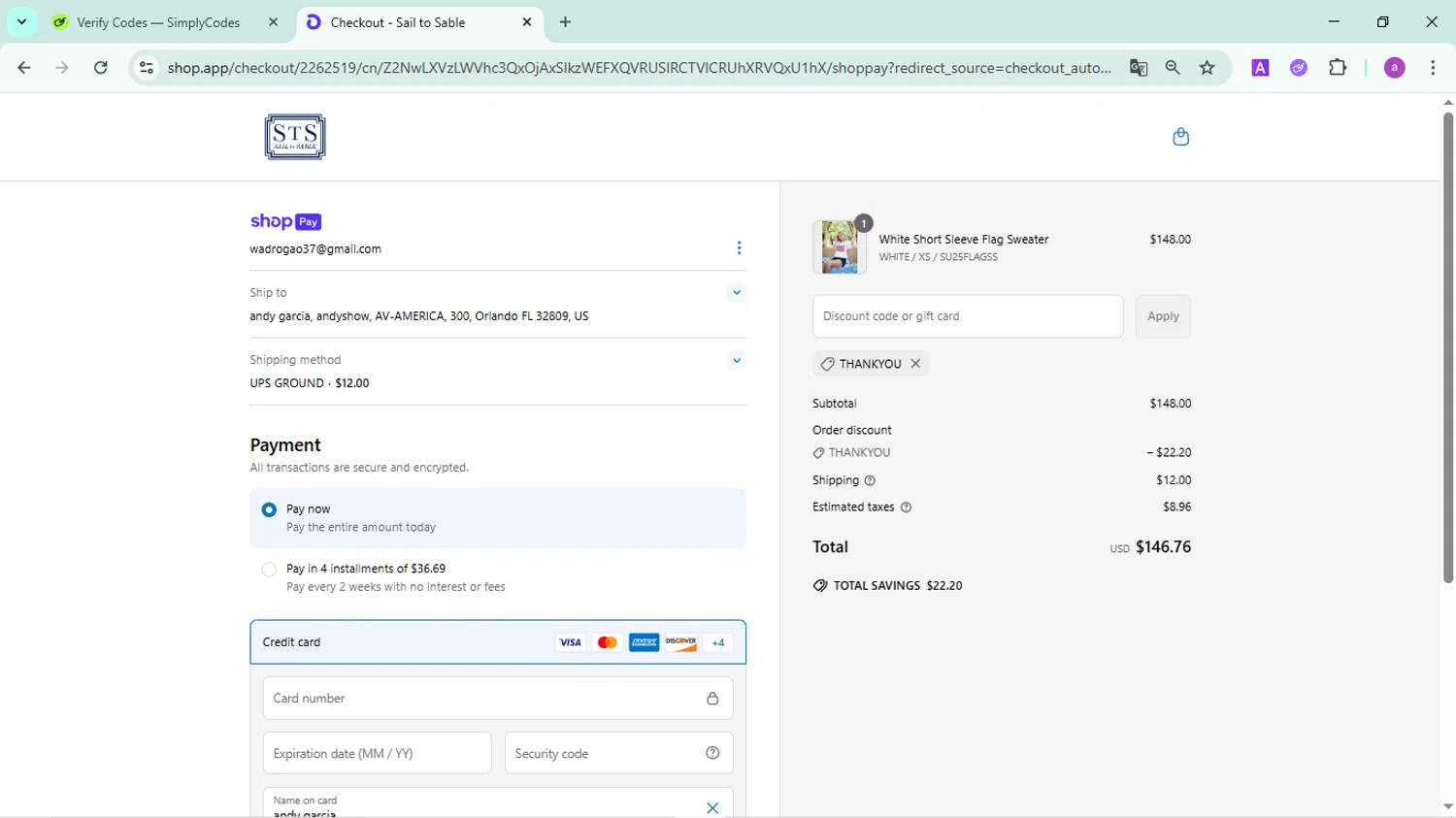Close the Verify Codes tab
The height and width of the screenshot is (818, 1456).
click(x=274, y=21)
